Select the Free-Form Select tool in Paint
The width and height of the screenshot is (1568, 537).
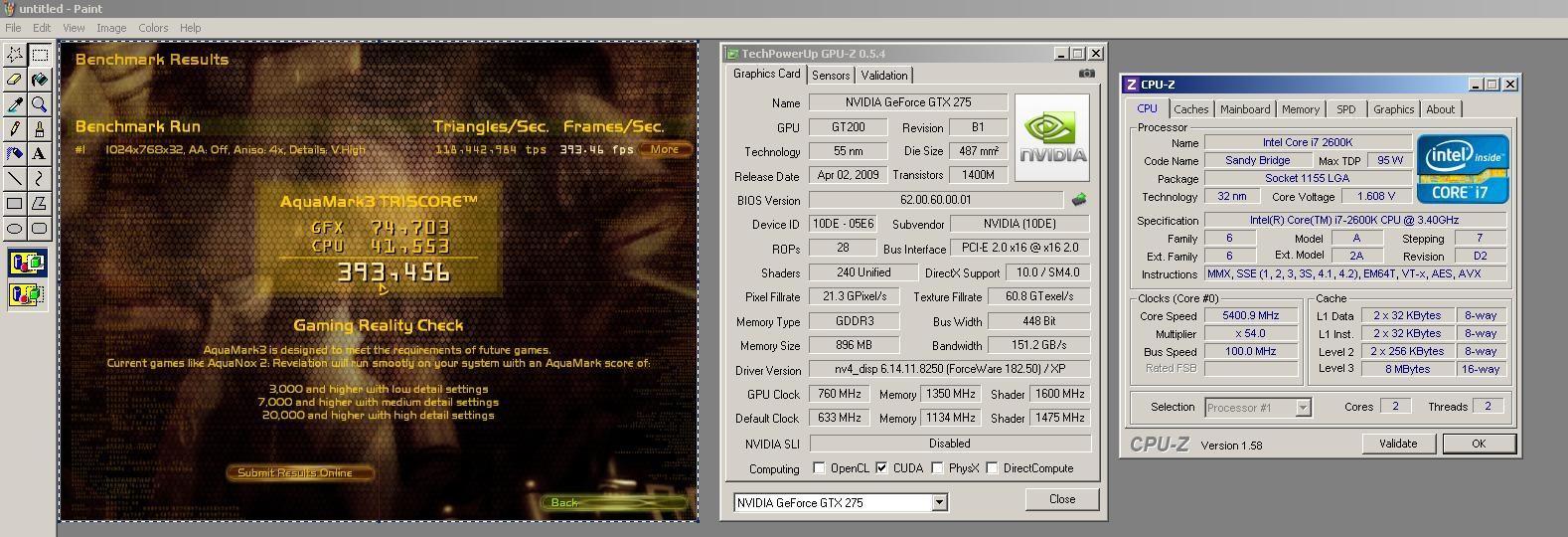click(x=15, y=55)
